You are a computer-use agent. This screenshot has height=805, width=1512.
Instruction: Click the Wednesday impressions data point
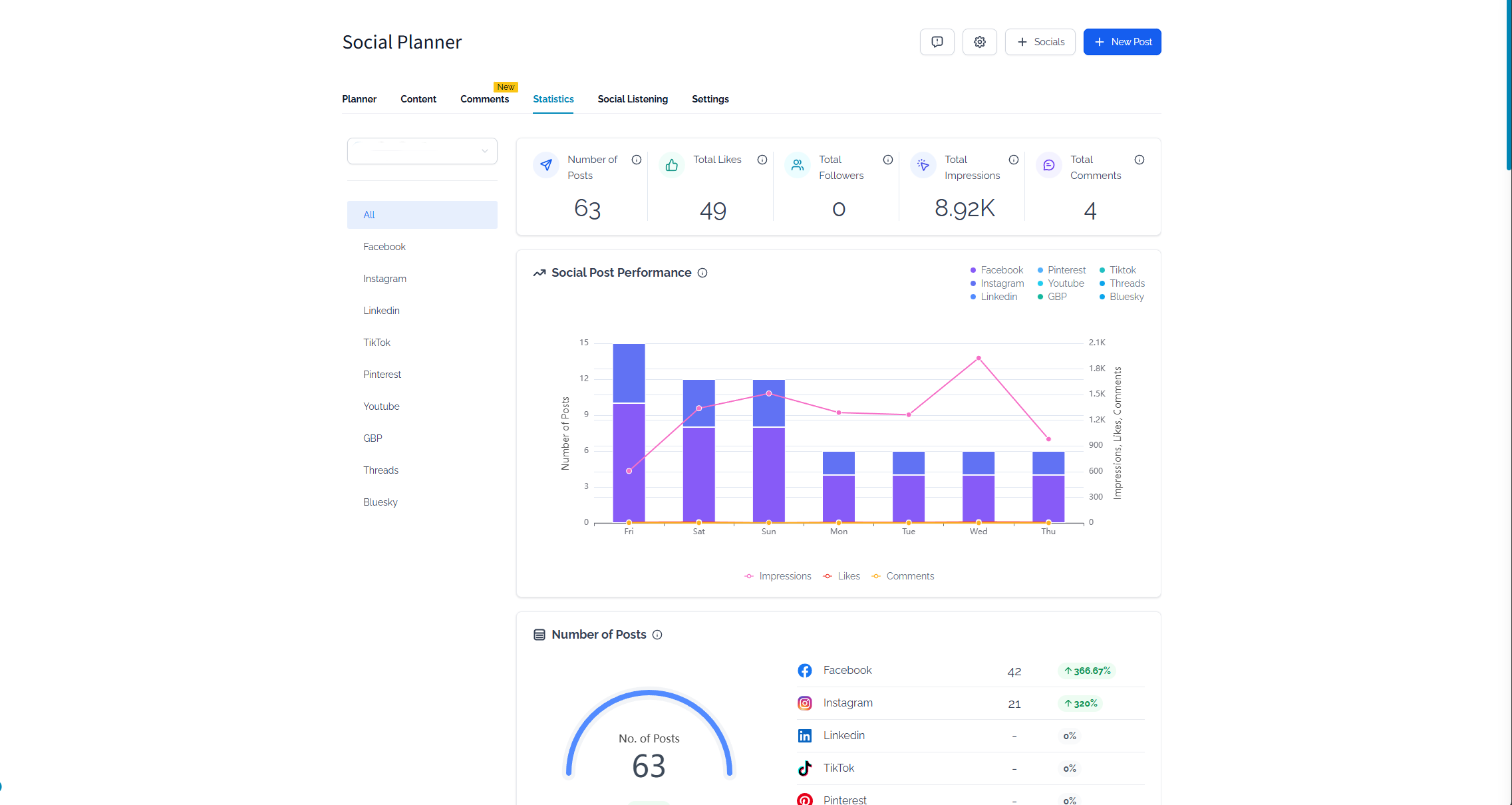point(979,358)
